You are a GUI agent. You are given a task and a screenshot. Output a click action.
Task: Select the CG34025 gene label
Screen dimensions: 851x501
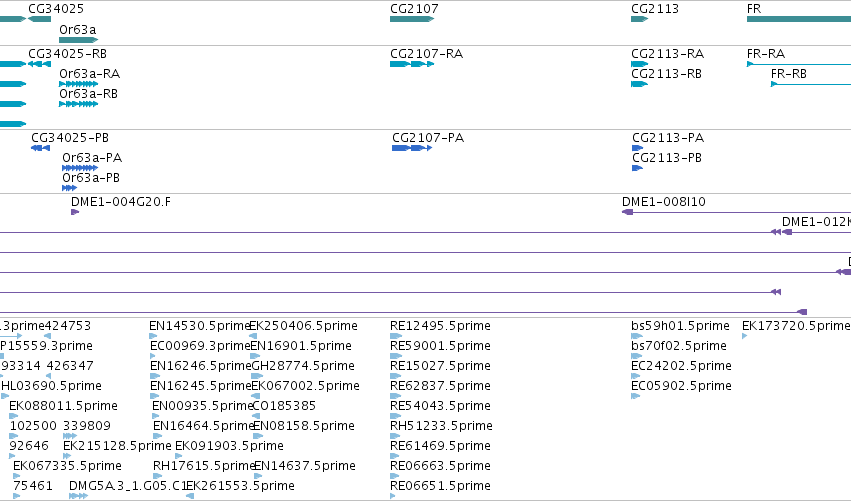[x=56, y=9]
